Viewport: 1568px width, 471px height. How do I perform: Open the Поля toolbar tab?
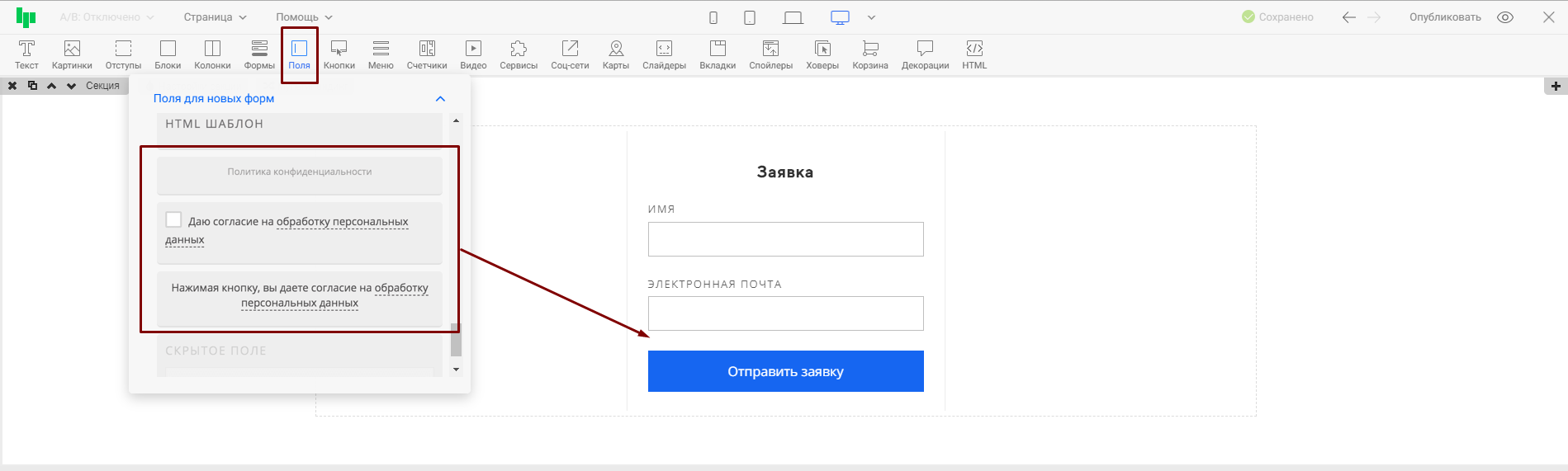coord(299,54)
